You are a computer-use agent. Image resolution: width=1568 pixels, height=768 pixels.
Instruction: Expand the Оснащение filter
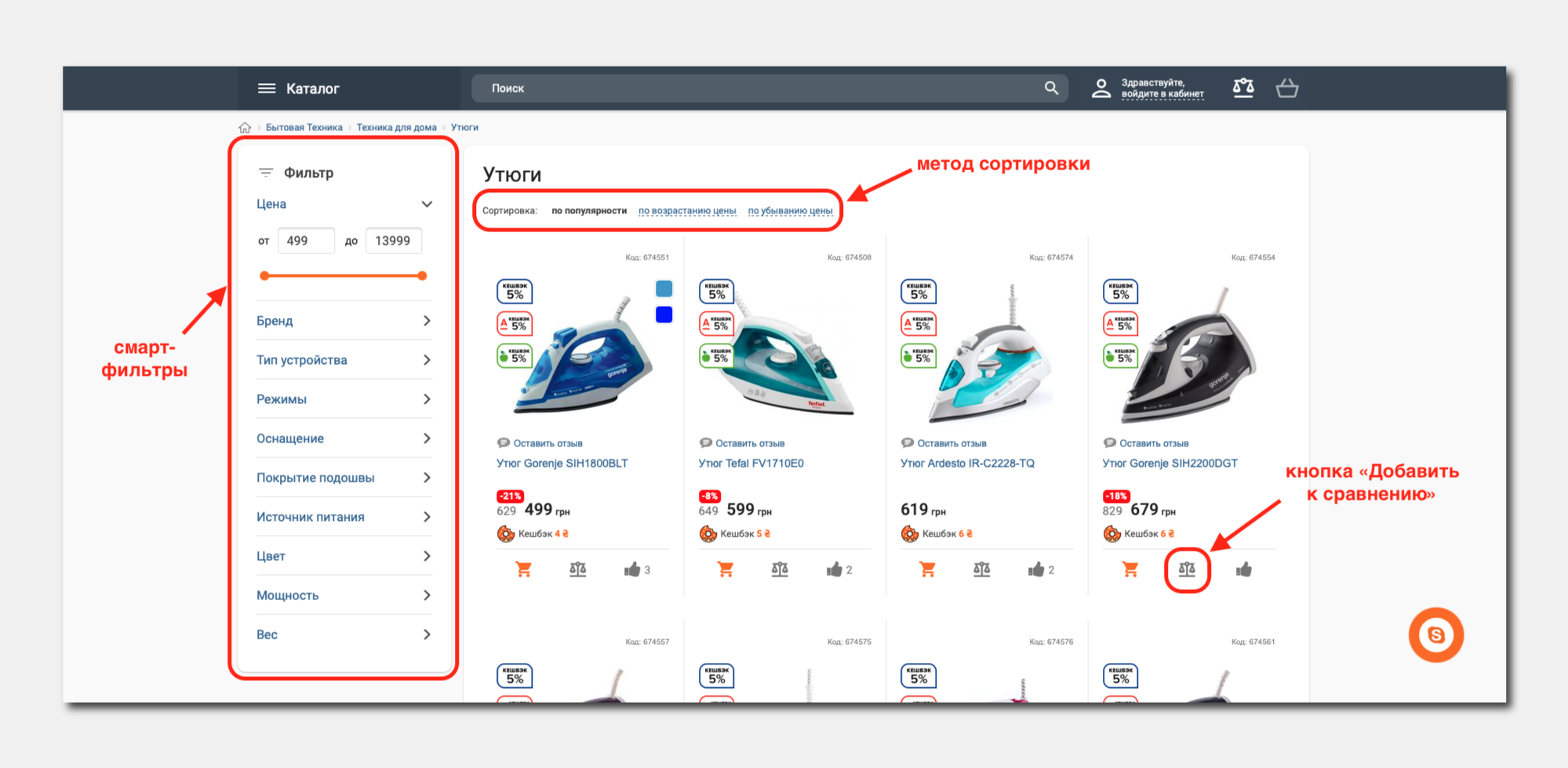tap(344, 439)
